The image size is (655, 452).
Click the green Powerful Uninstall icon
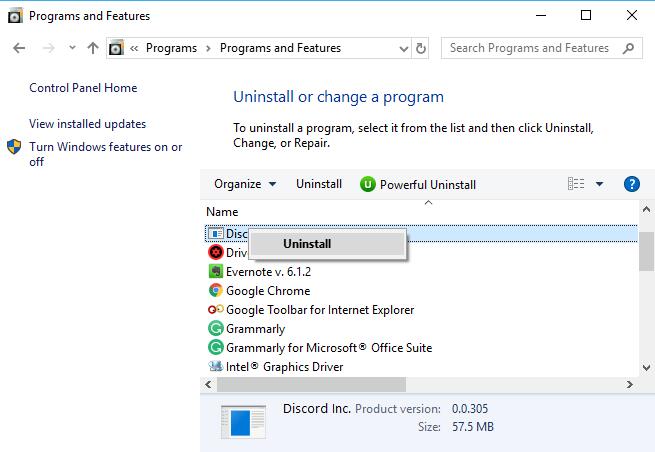(368, 184)
